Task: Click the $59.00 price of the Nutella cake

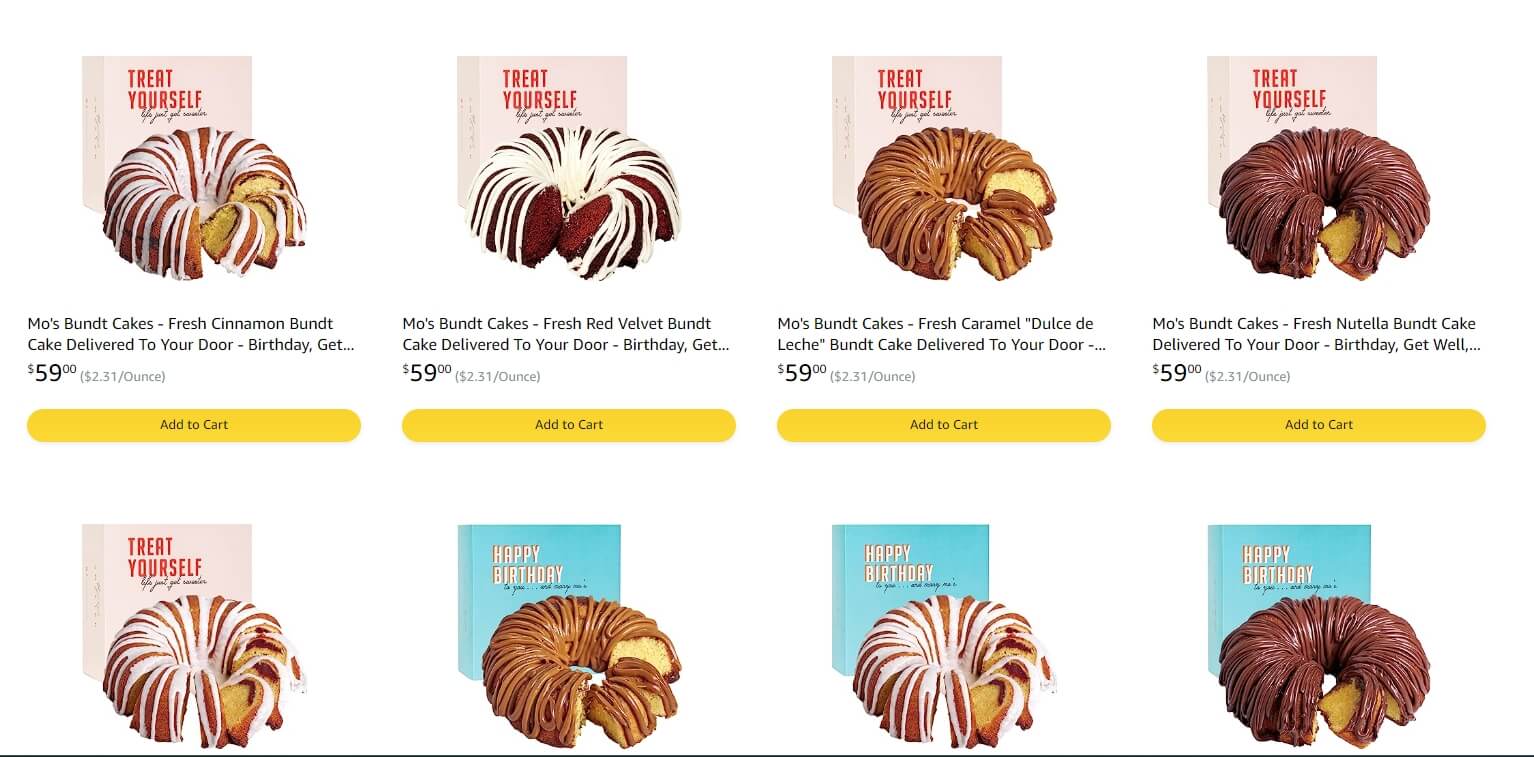Action: click(x=1177, y=373)
